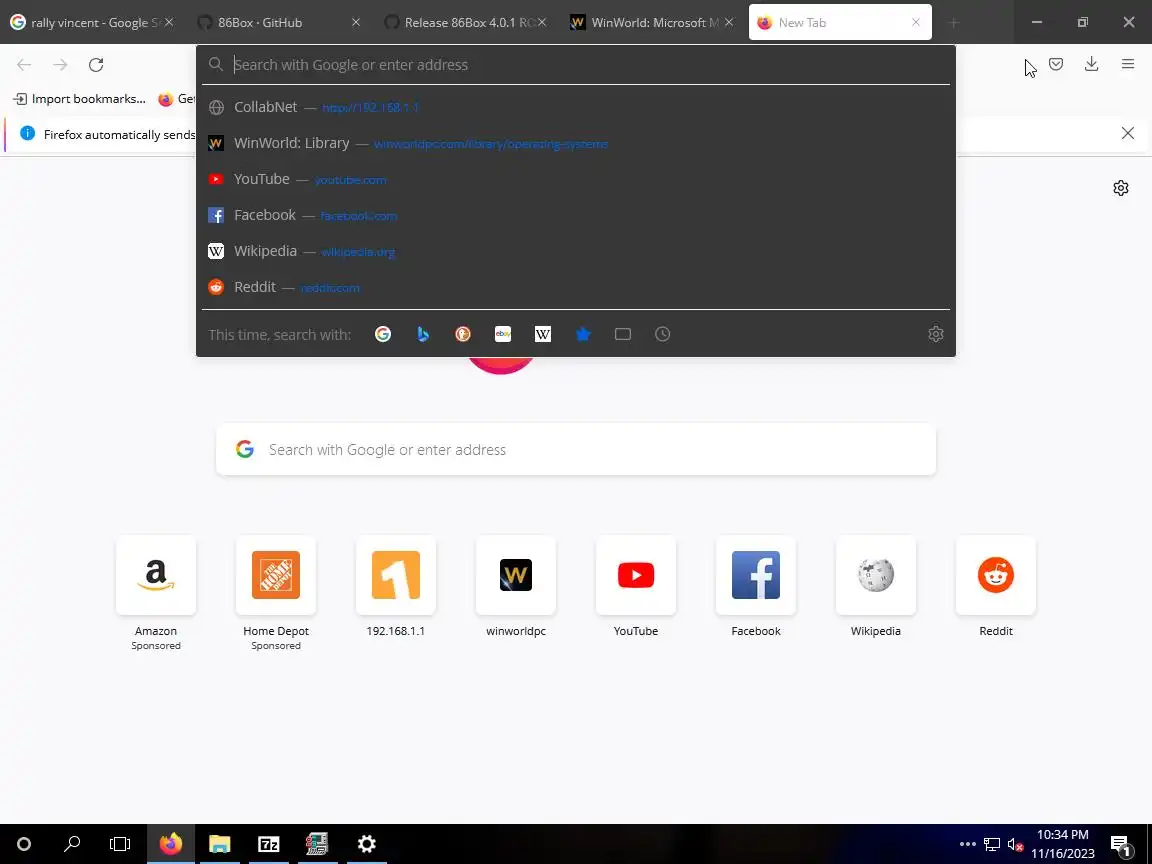Screen dimensions: 1152x864
Task: Search open tabs with the tab icon
Action: tap(622, 334)
